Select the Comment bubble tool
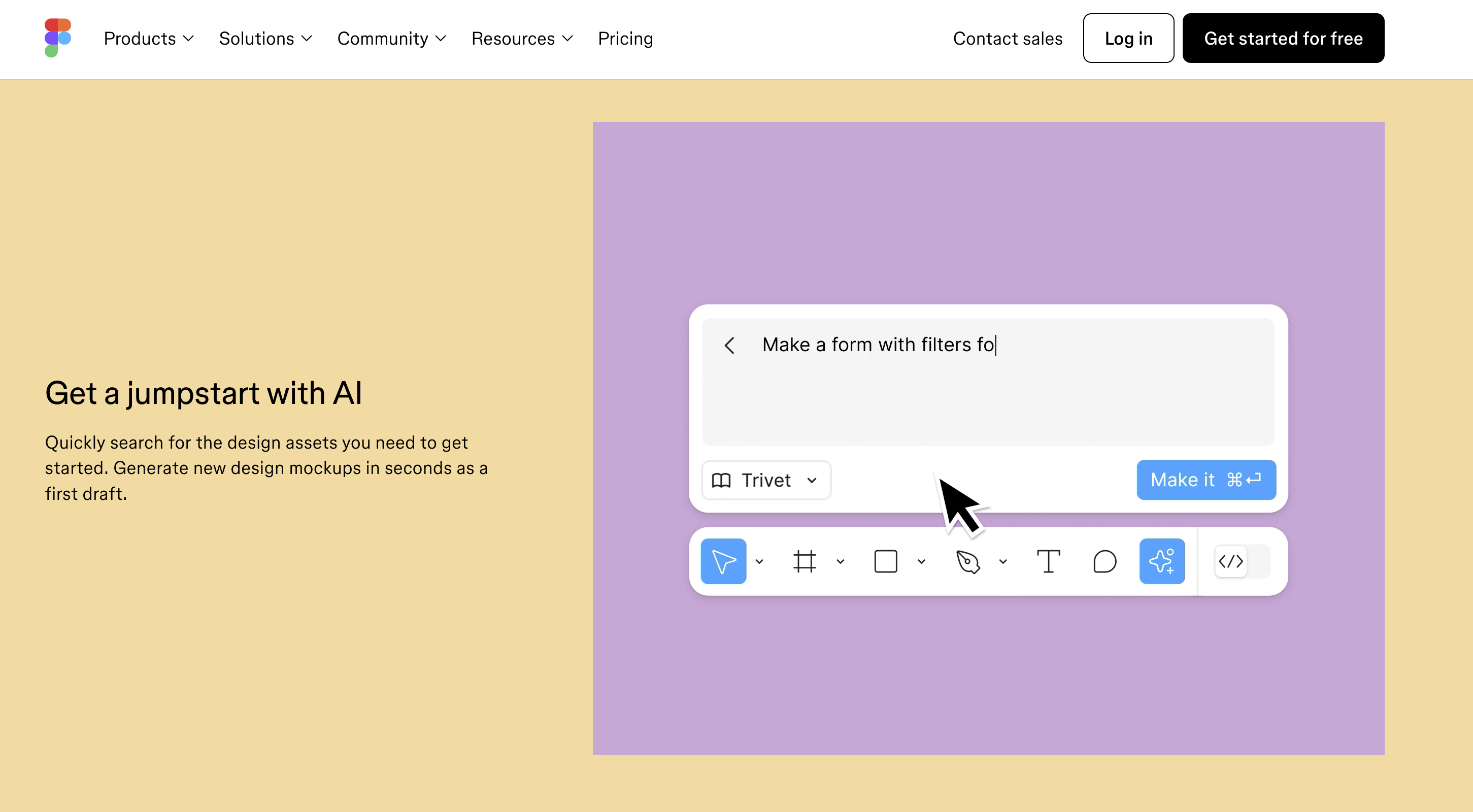 tap(1104, 561)
